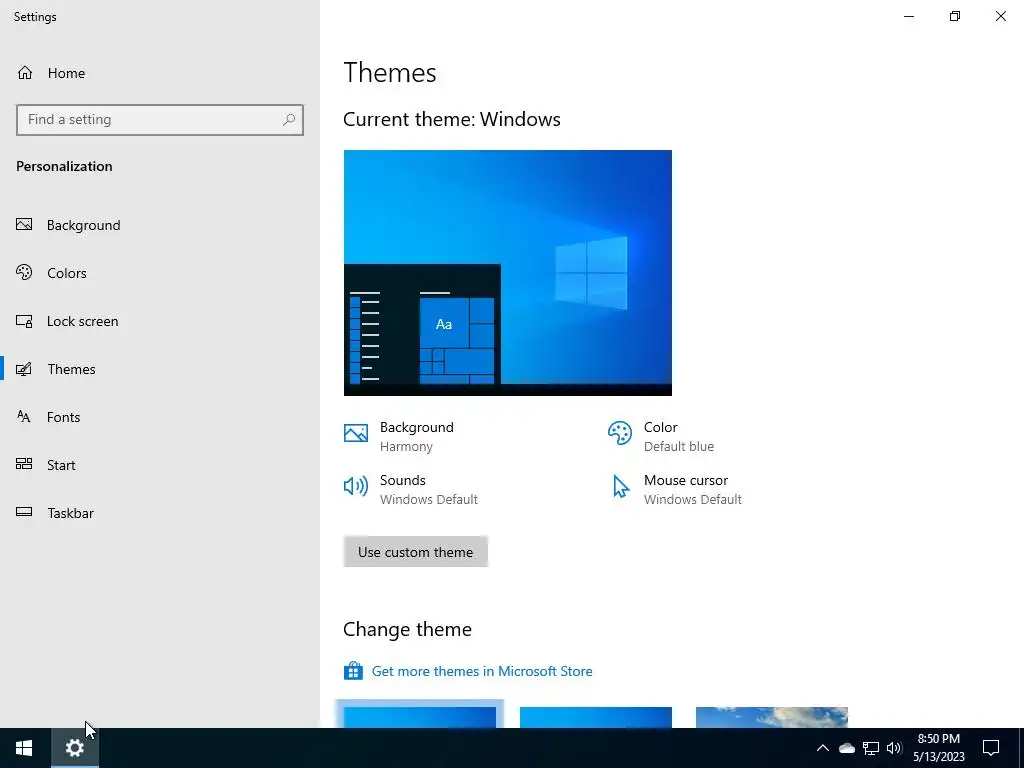Click the current theme preview image
The image size is (1024, 768).
(x=507, y=273)
